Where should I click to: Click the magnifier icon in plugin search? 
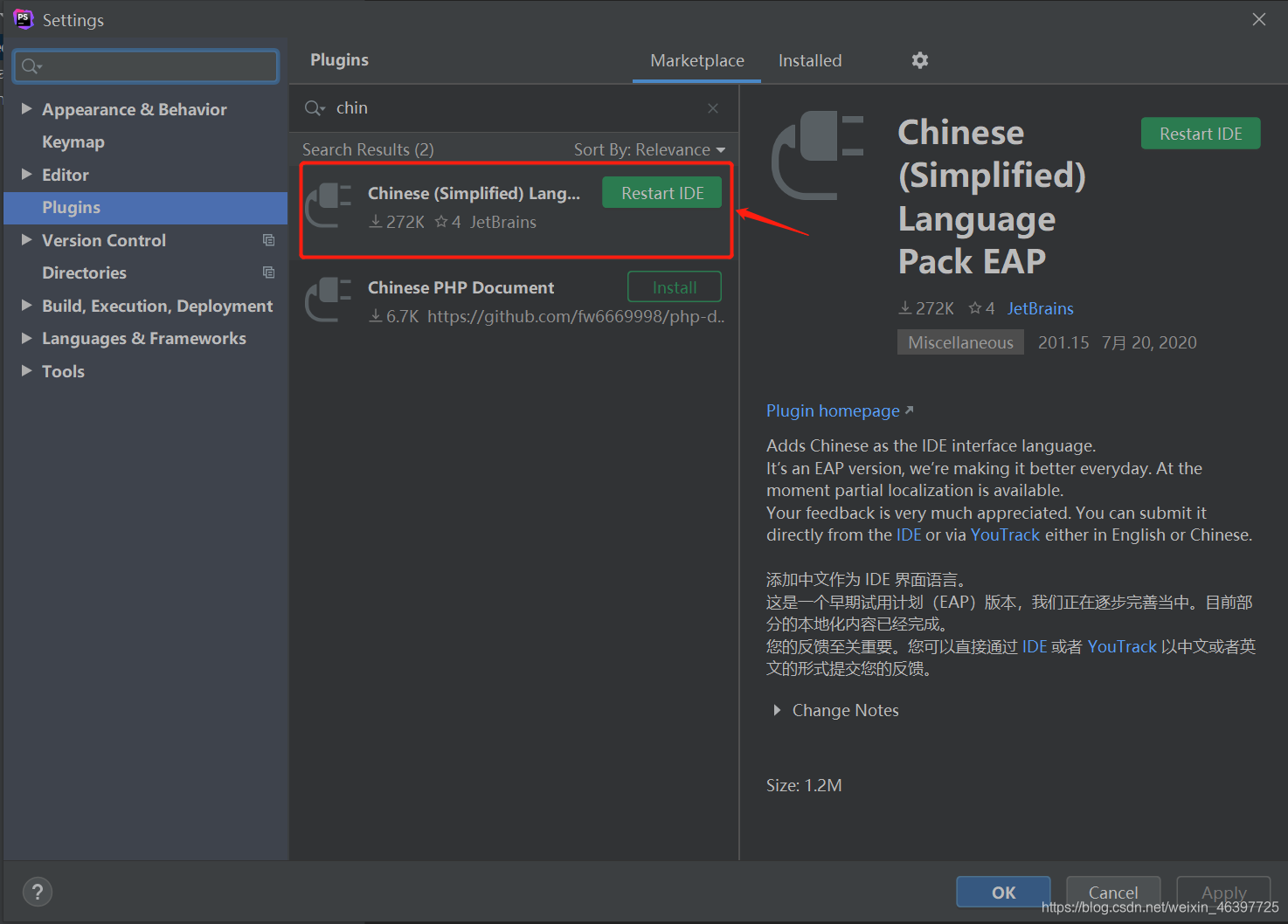click(315, 108)
